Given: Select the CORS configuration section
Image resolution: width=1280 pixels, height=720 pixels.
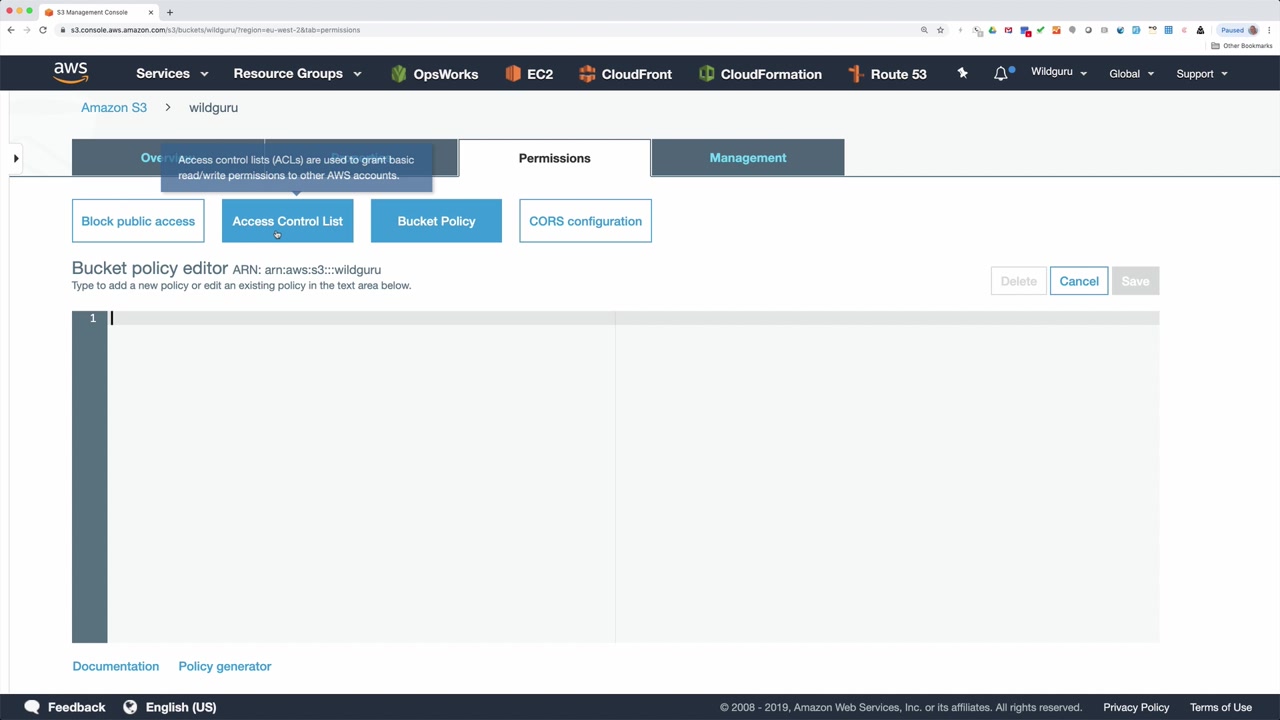Looking at the screenshot, I should point(585,221).
